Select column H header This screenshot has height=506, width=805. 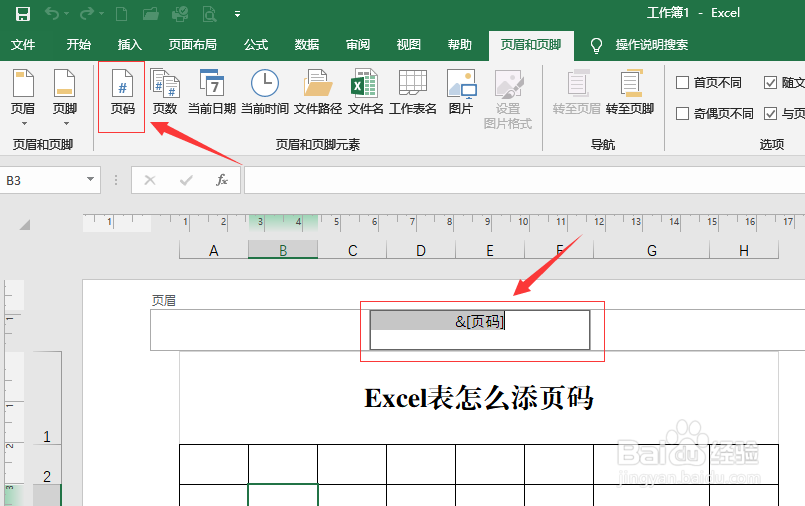coord(744,250)
